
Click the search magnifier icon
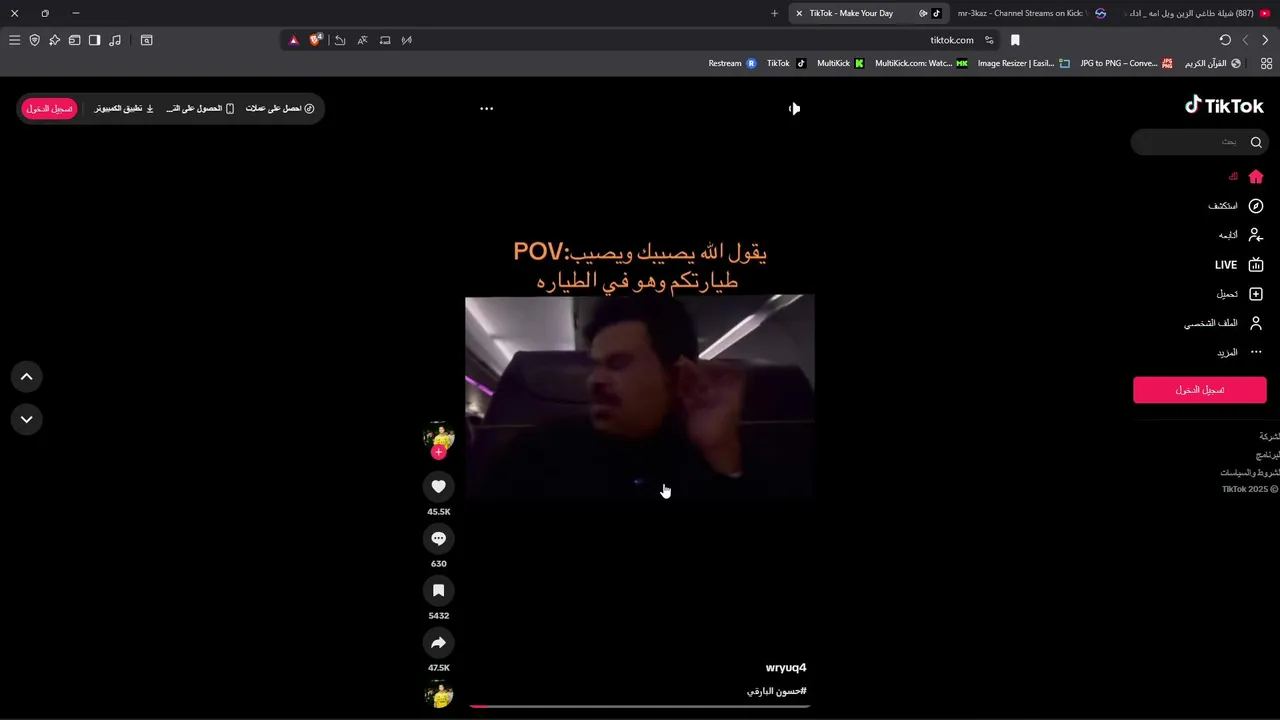[x=1256, y=142]
